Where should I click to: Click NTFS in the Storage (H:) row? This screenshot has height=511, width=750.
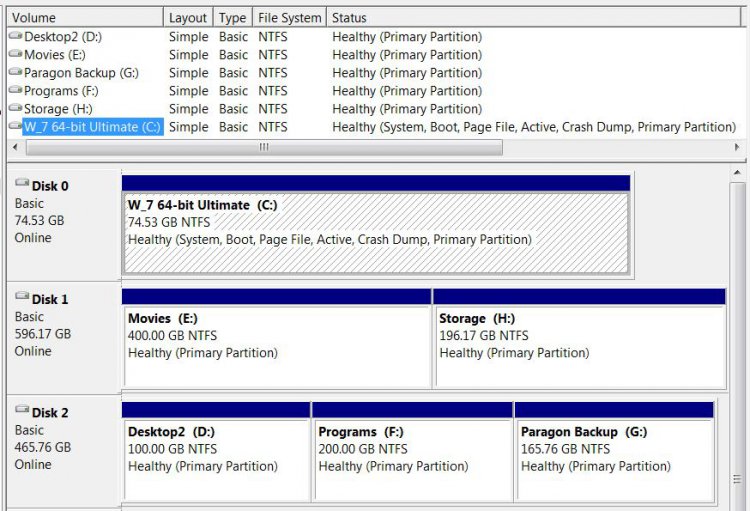[273, 109]
